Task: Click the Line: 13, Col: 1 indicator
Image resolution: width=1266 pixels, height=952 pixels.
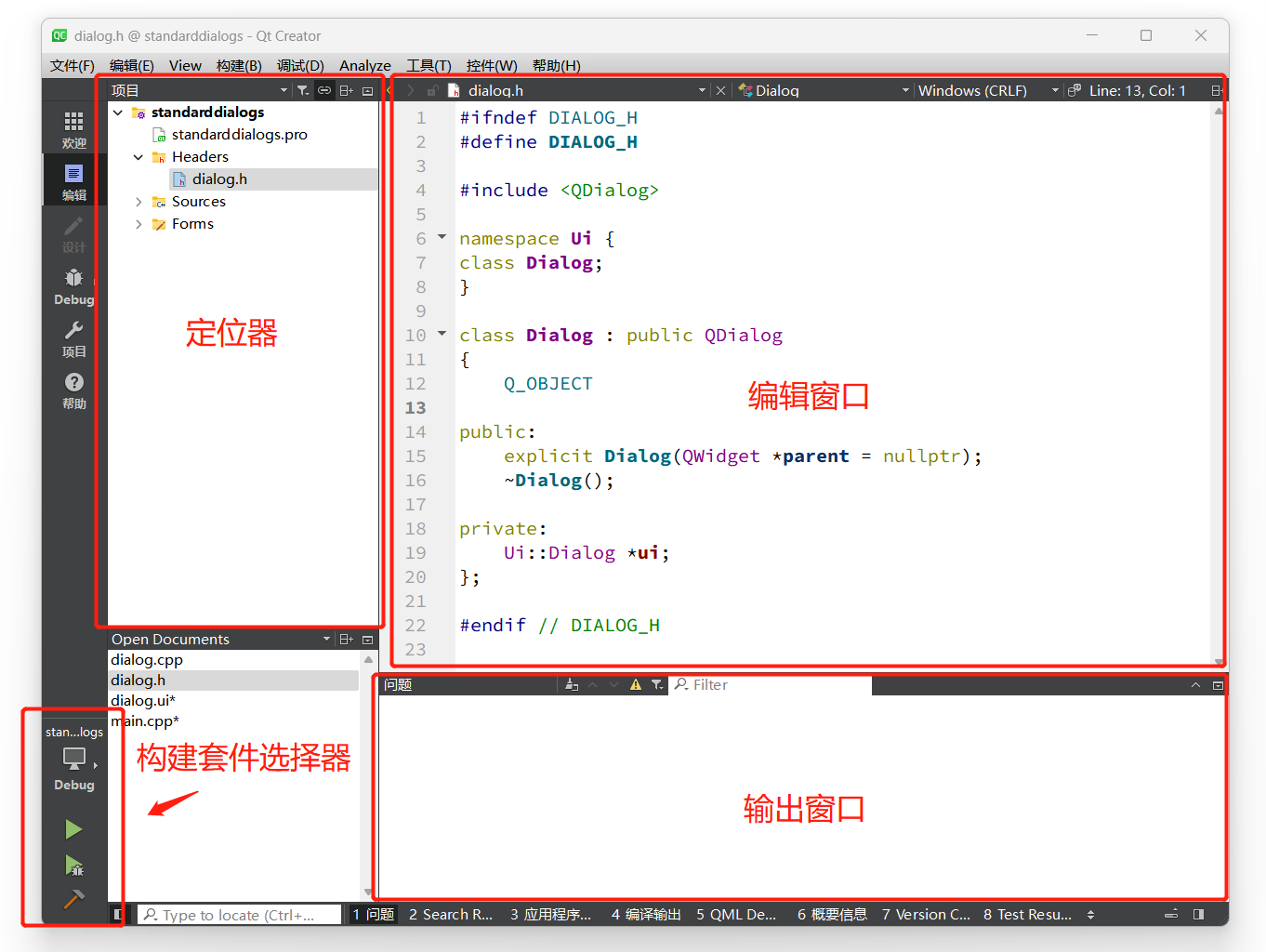Action: (x=1138, y=90)
